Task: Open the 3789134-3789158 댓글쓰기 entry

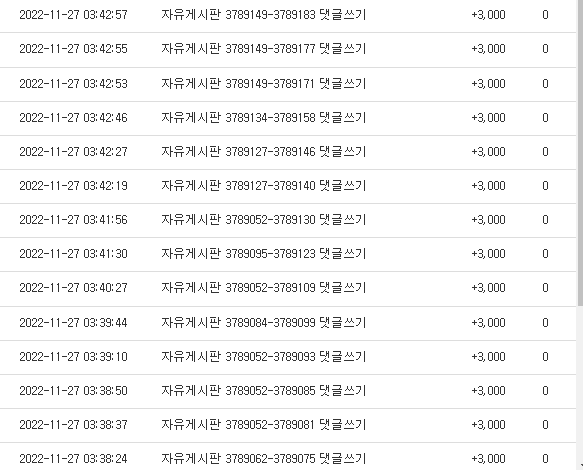Action: click(264, 118)
